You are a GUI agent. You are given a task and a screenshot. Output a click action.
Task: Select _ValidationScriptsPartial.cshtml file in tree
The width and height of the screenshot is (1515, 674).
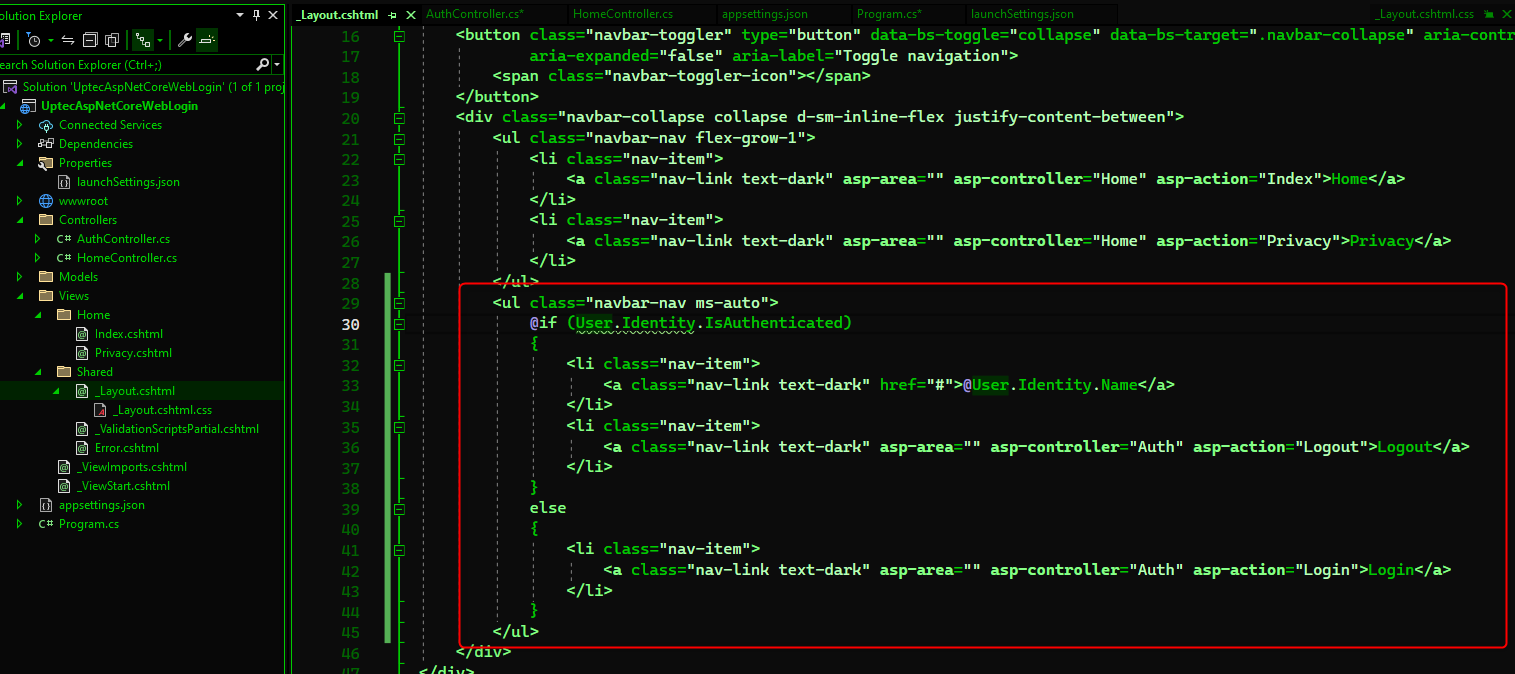click(176, 429)
